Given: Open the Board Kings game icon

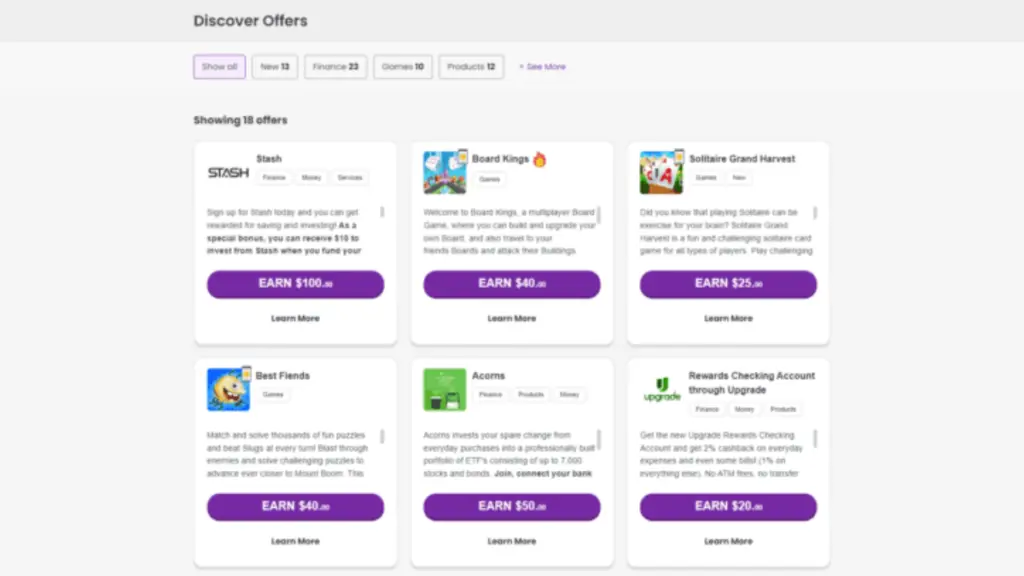Looking at the screenshot, I should point(445,172).
